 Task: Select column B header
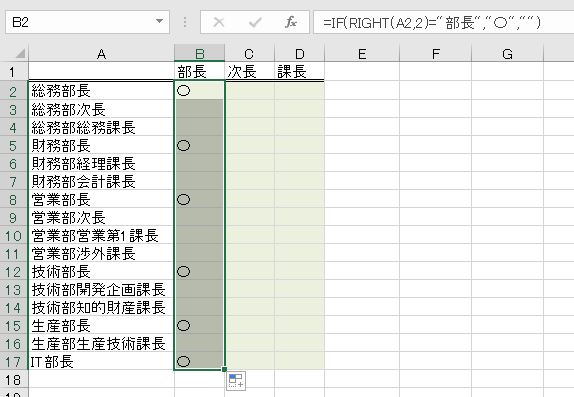[x=200, y=54]
